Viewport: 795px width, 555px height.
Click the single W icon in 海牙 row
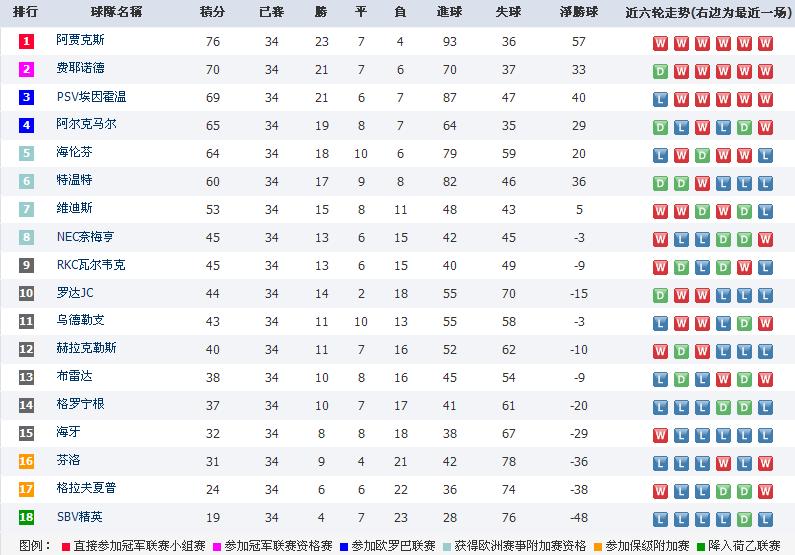pyautogui.click(x=660, y=435)
